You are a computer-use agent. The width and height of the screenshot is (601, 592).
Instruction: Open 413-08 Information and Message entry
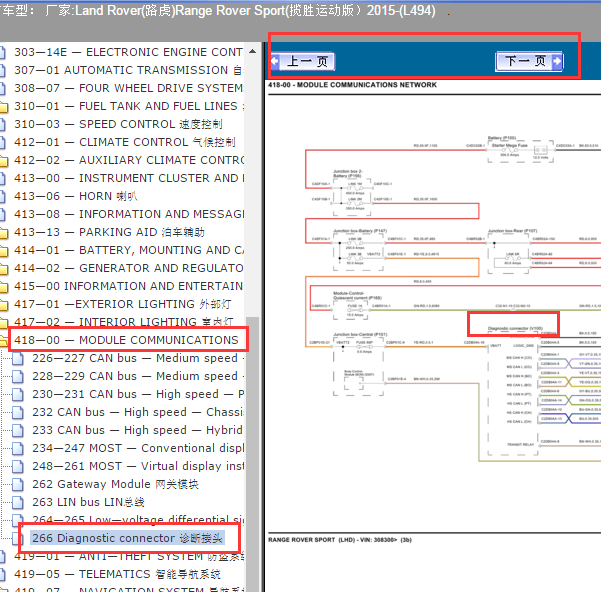(128, 214)
